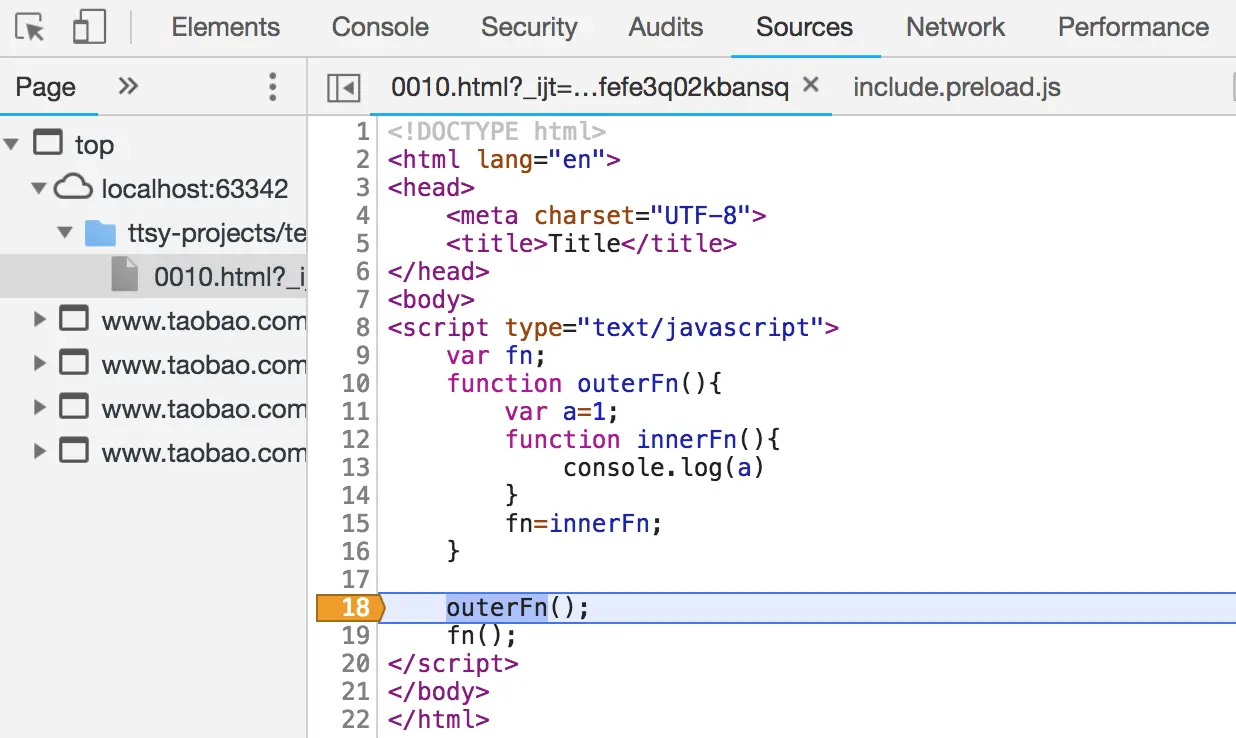Screen dimensions: 1236x738
Task: Switch to the Console tab
Action: [x=380, y=28]
